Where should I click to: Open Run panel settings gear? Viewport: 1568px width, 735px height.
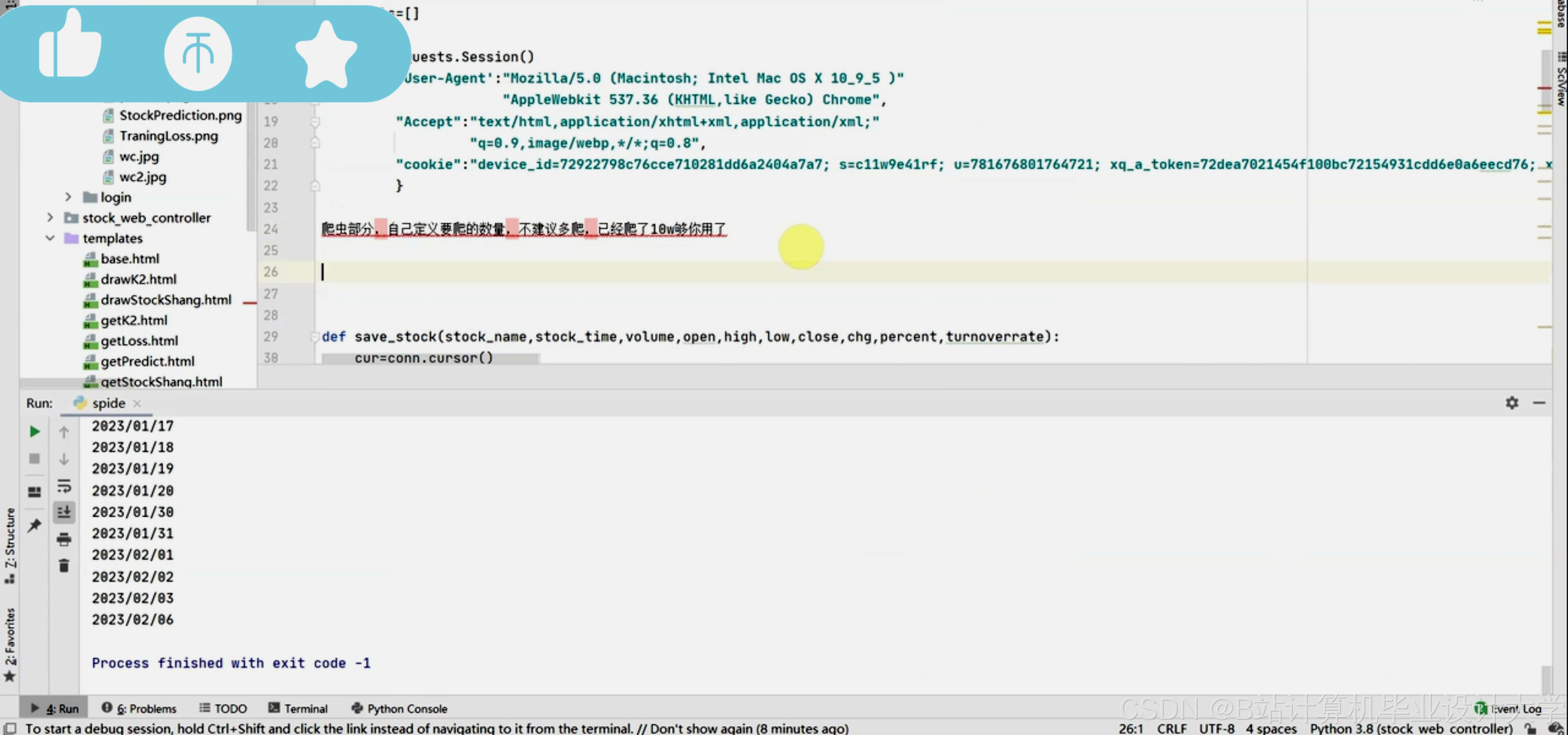click(x=1512, y=403)
